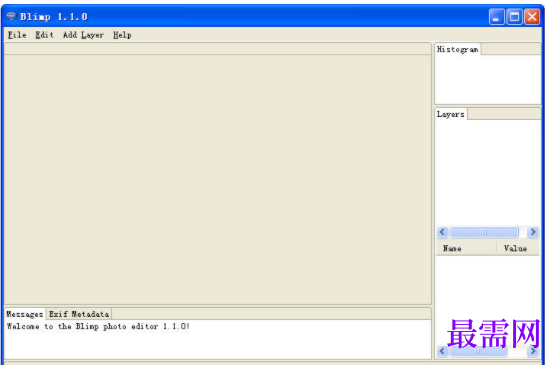This screenshot has width=559, height=365.
Task: Minimize the Blimp window
Action: click(x=496, y=17)
